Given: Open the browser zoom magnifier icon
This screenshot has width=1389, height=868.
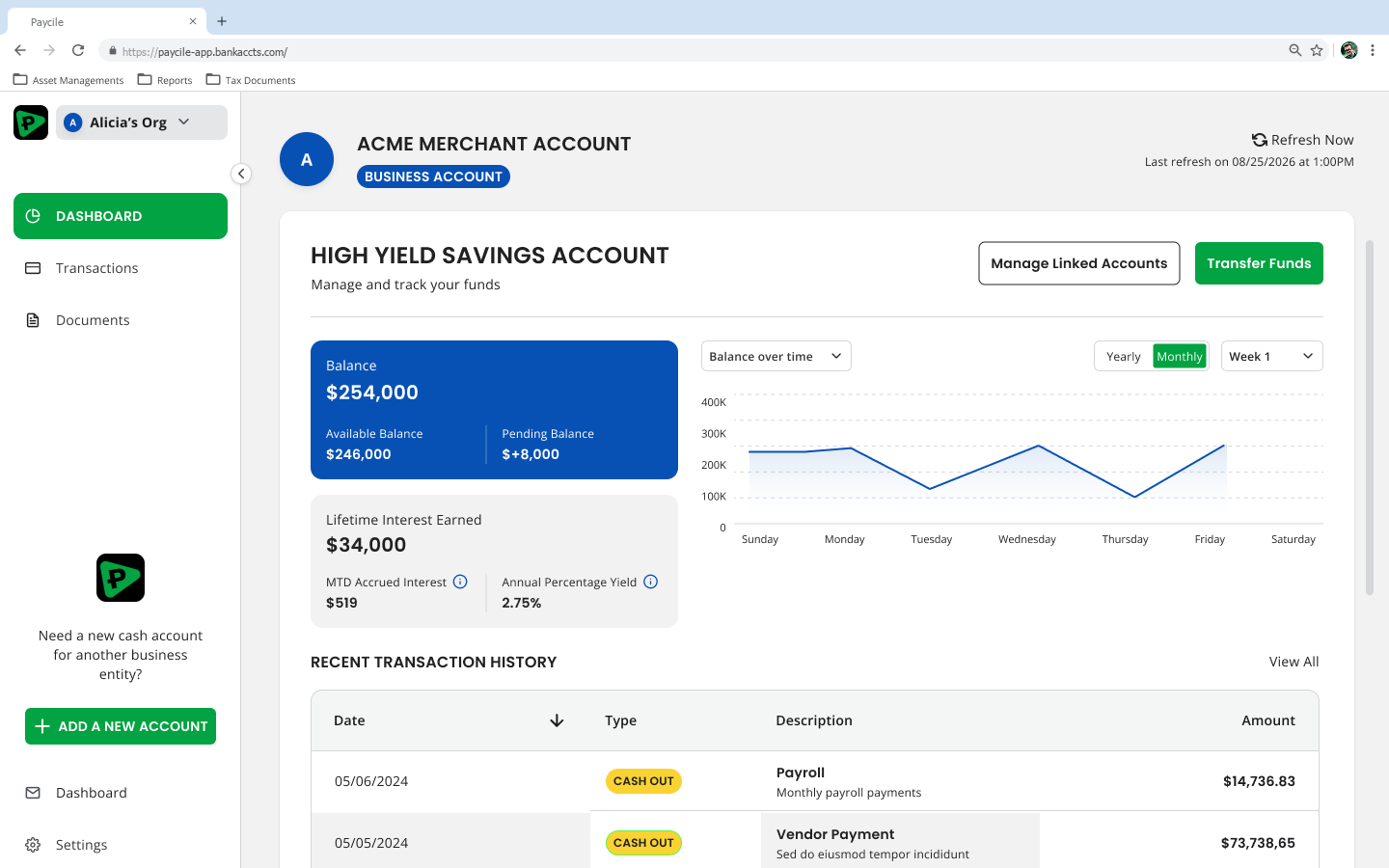Looking at the screenshot, I should 1295,51.
